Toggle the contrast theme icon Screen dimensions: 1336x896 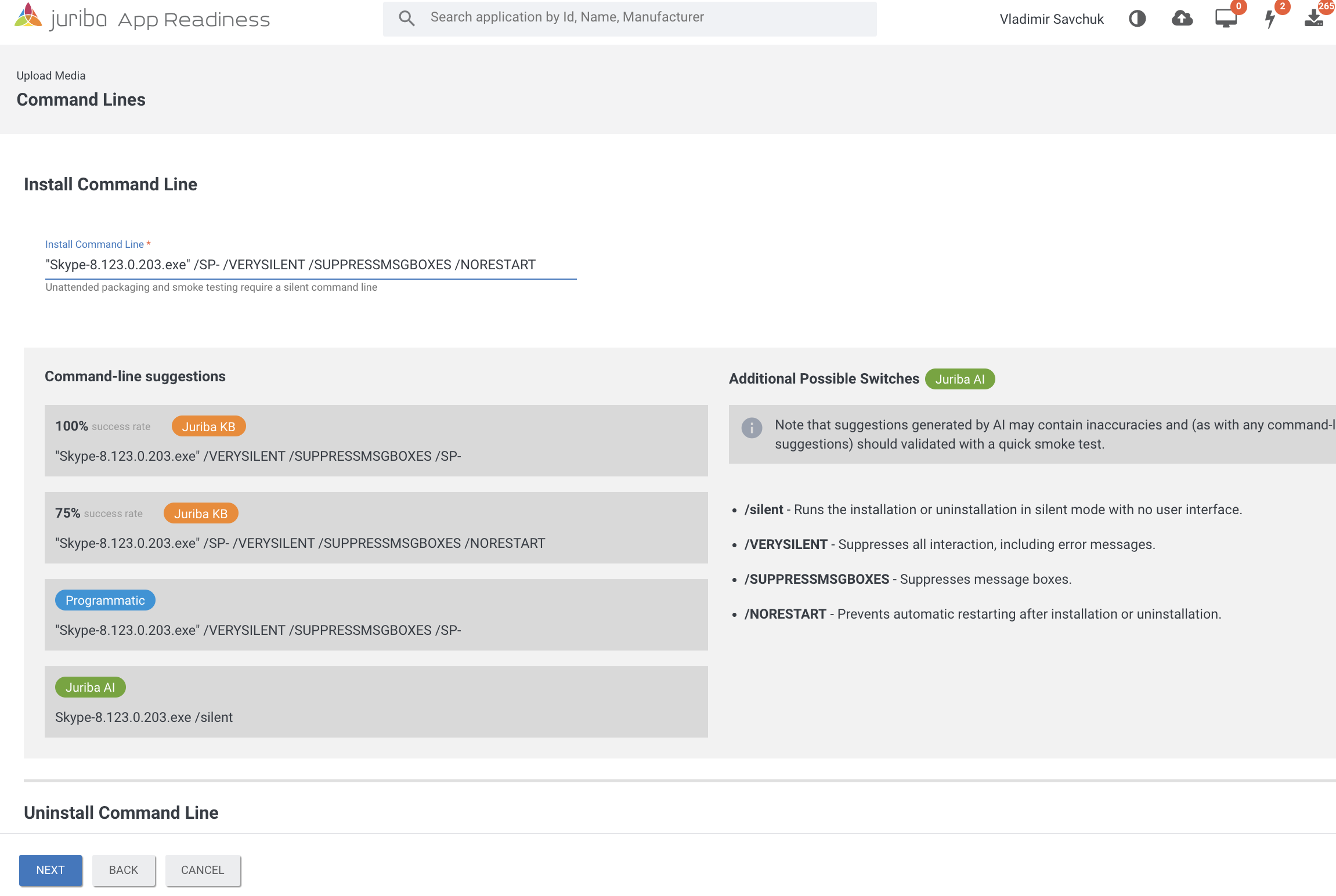(x=1138, y=19)
